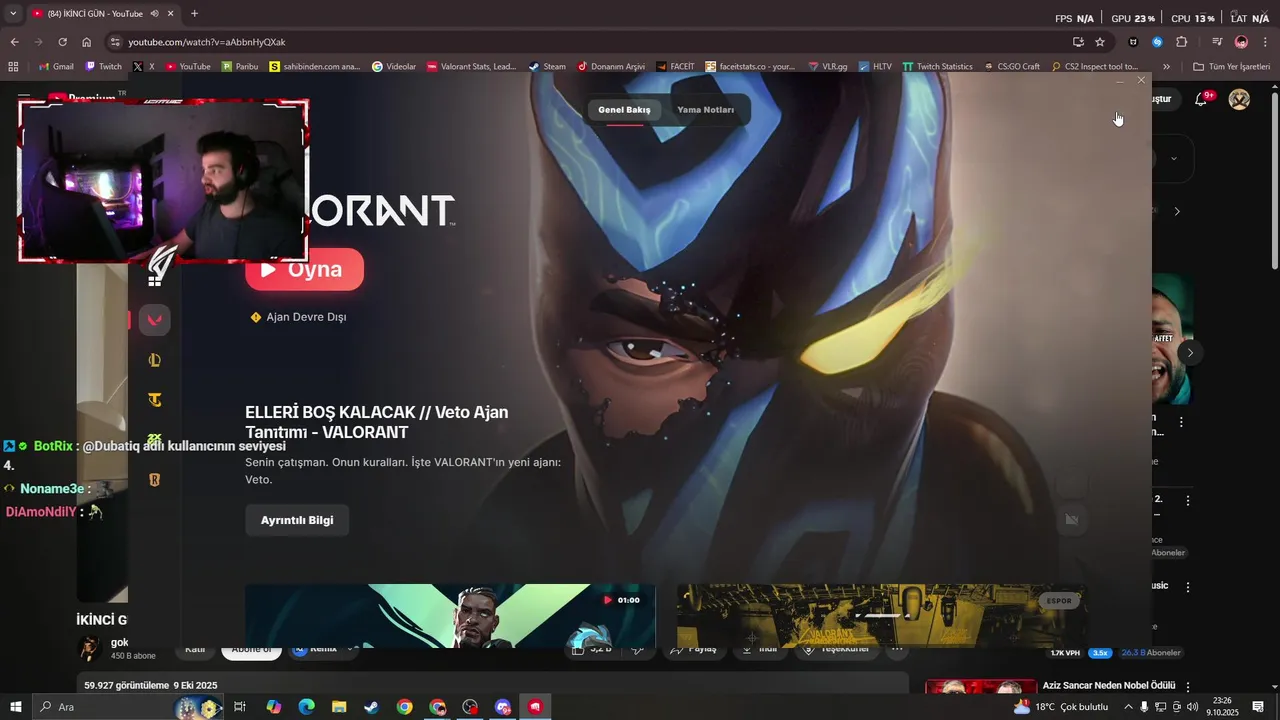Show hidden system tray icons
1280x720 pixels.
pos(1128,707)
